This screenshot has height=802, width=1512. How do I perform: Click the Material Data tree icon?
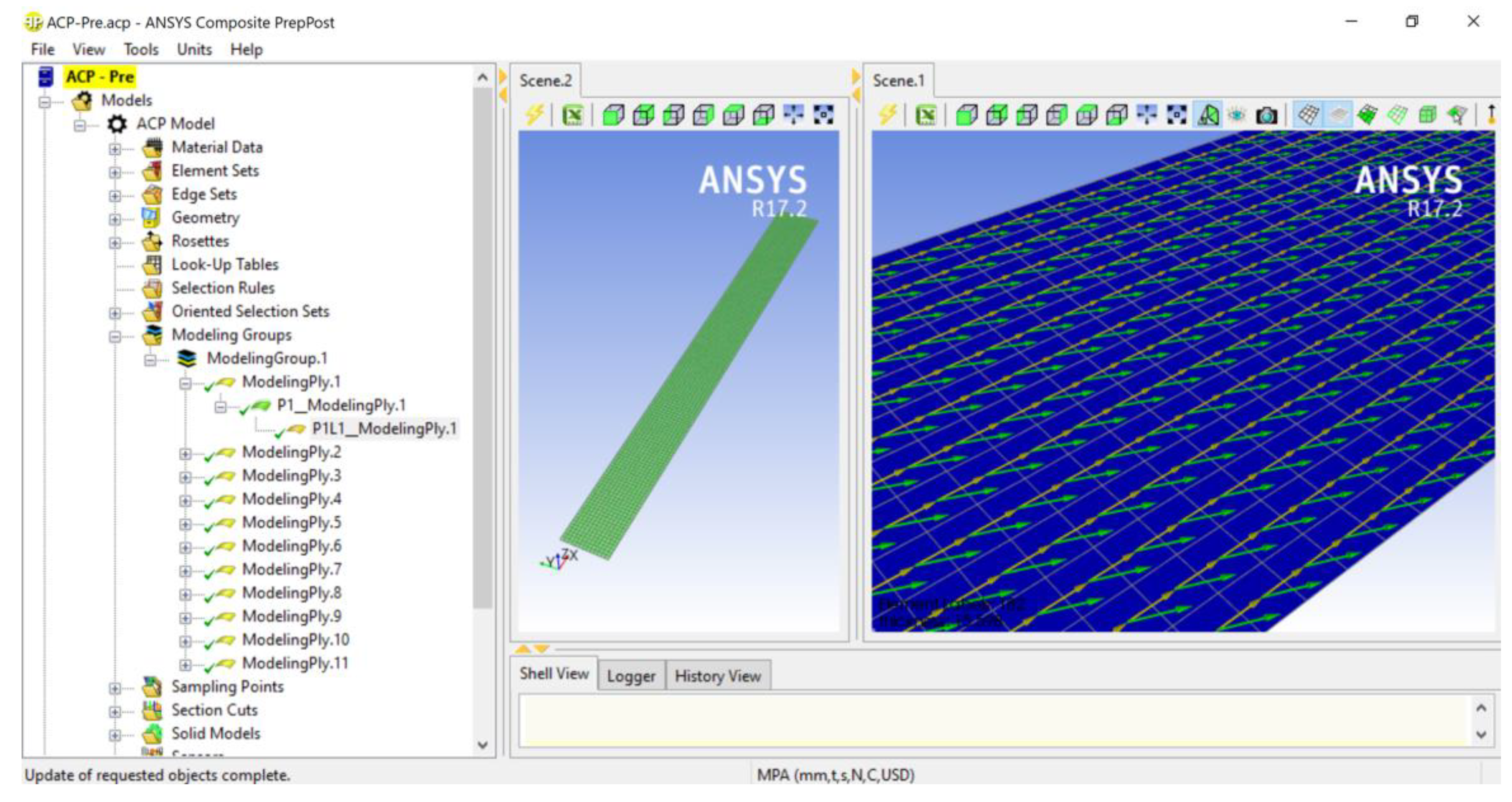click(153, 147)
